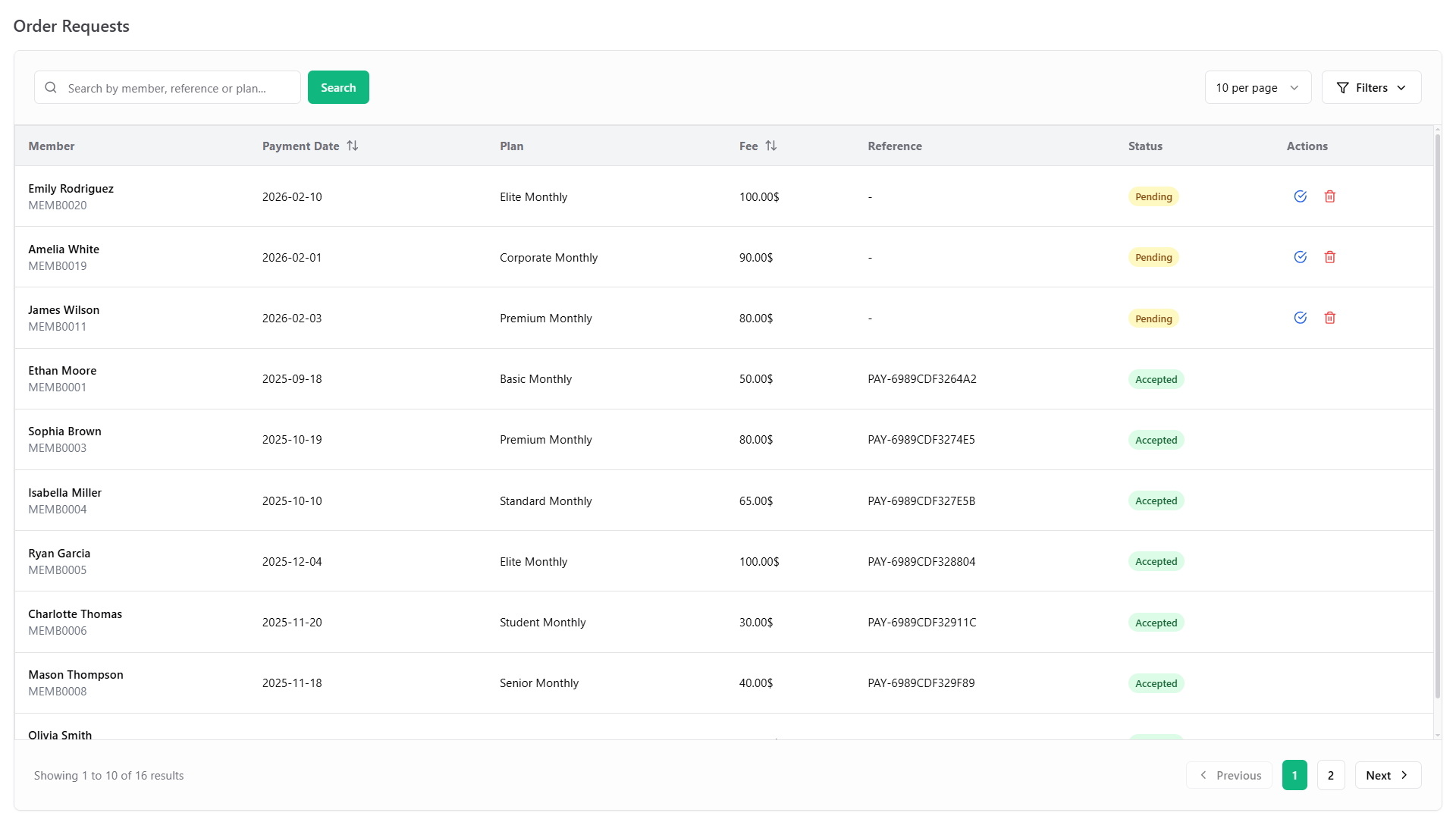Select the Ethan Moore member name
Viewport: 1456px width, 819px height.
point(62,371)
